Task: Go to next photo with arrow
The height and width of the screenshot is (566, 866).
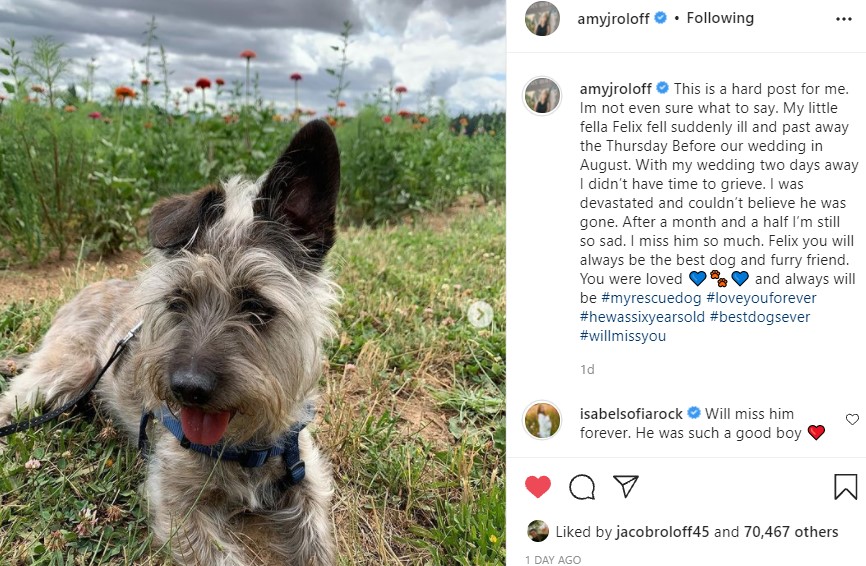Action: [480, 315]
